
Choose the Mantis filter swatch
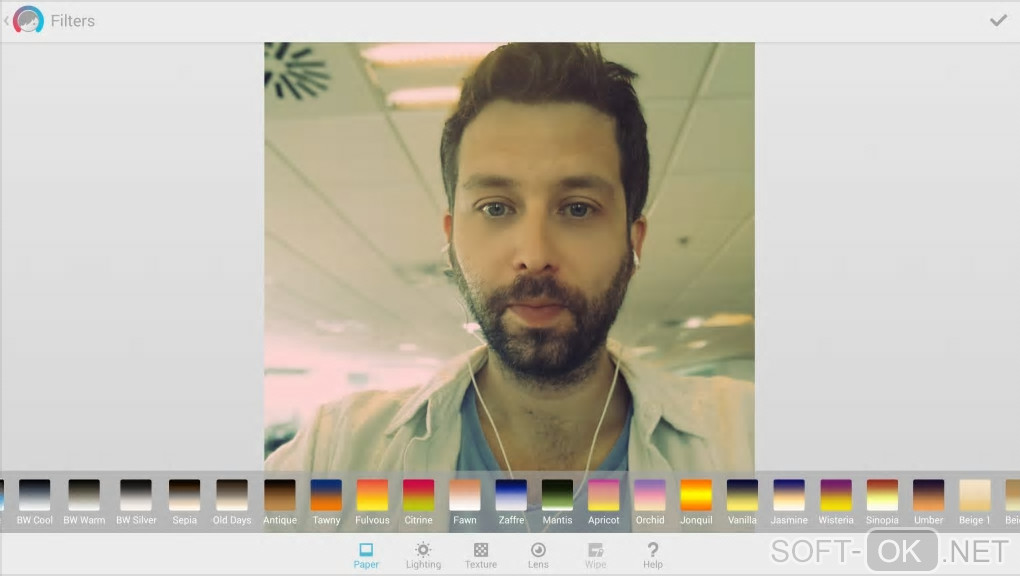[557, 495]
